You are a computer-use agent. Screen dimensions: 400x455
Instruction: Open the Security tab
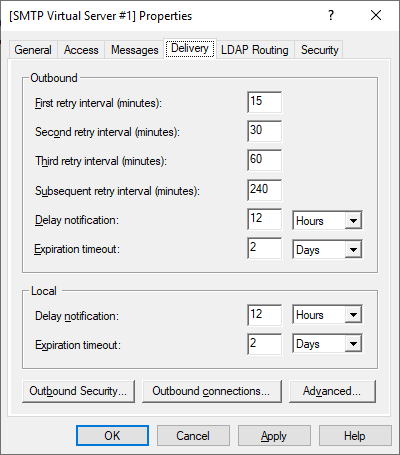point(319,50)
